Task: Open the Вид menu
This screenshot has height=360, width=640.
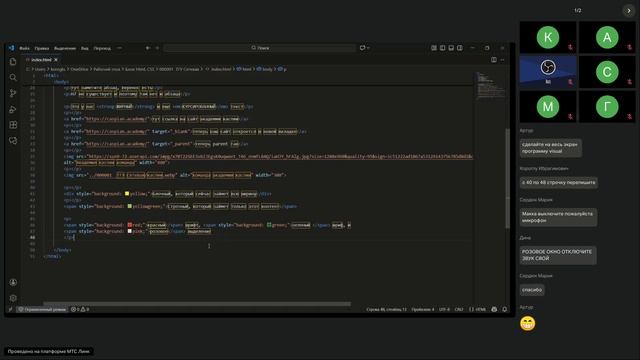Action: 84,48
